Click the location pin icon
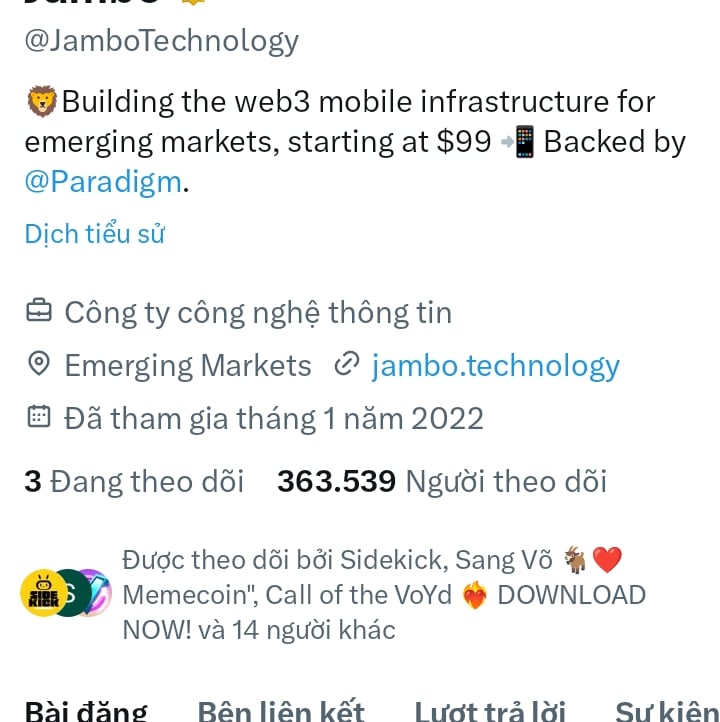Image resolution: width=720 pixels, height=722 pixels. (39, 364)
